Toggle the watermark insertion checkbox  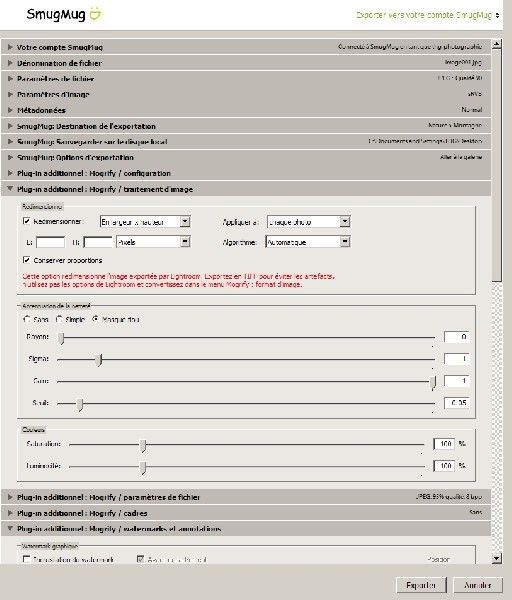click(x=26, y=559)
